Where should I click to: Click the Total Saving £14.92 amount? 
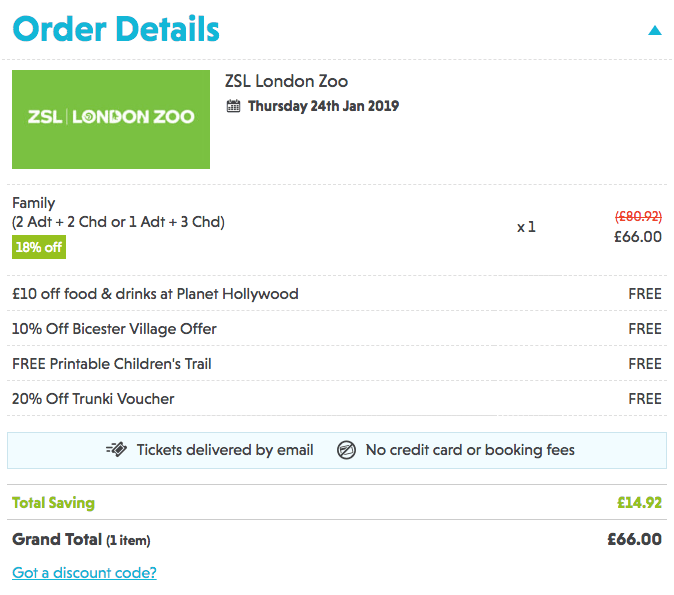[639, 503]
